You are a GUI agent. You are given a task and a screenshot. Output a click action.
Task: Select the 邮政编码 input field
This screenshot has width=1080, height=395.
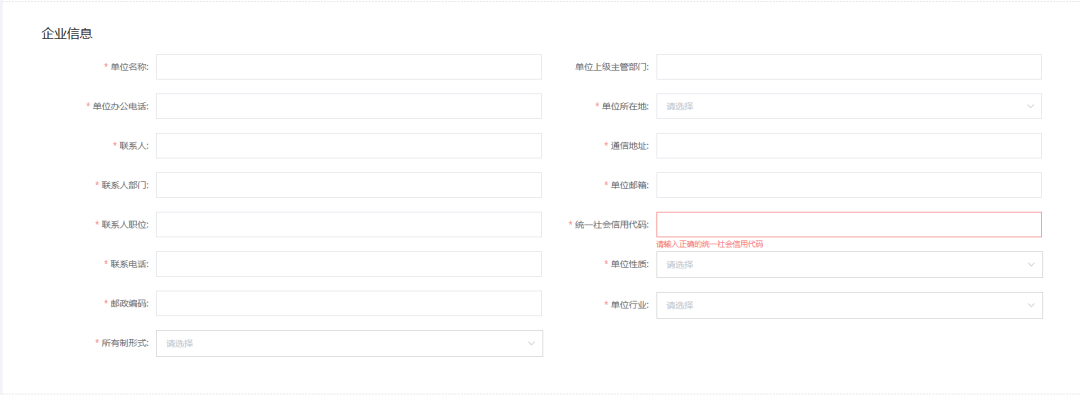tap(349, 303)
